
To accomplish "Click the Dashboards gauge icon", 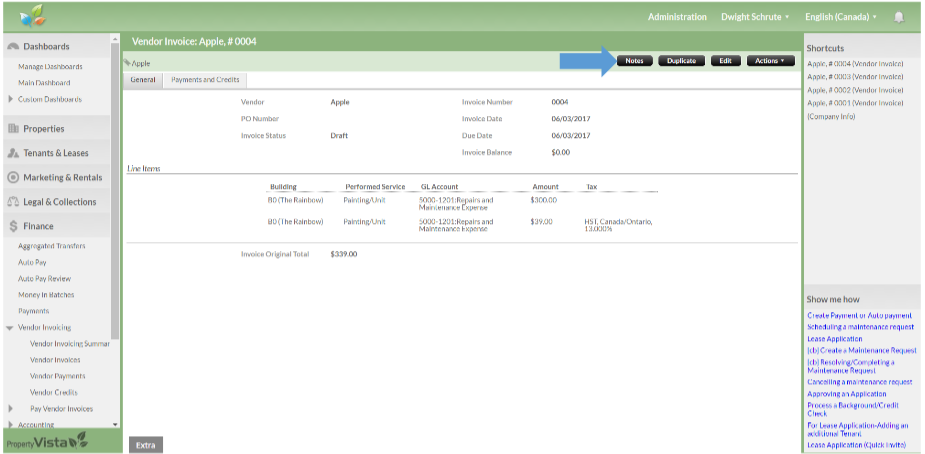I will (x=13, y=47).
